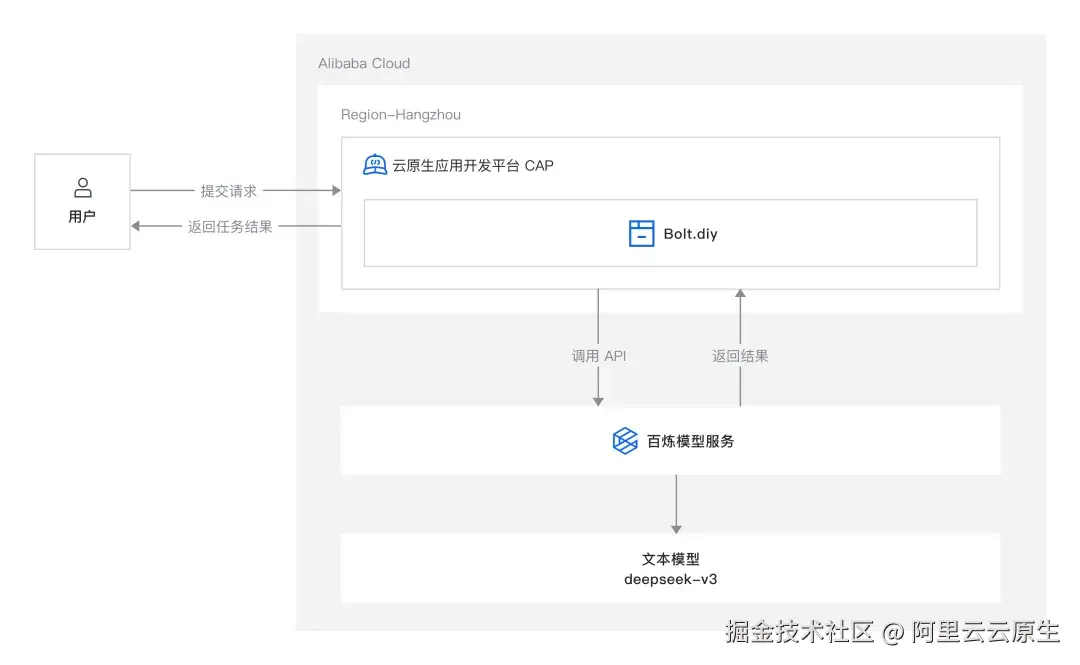Click the person symbol above 用户 text
Screen dimensions: 1080x665
[x=82, y=186]
